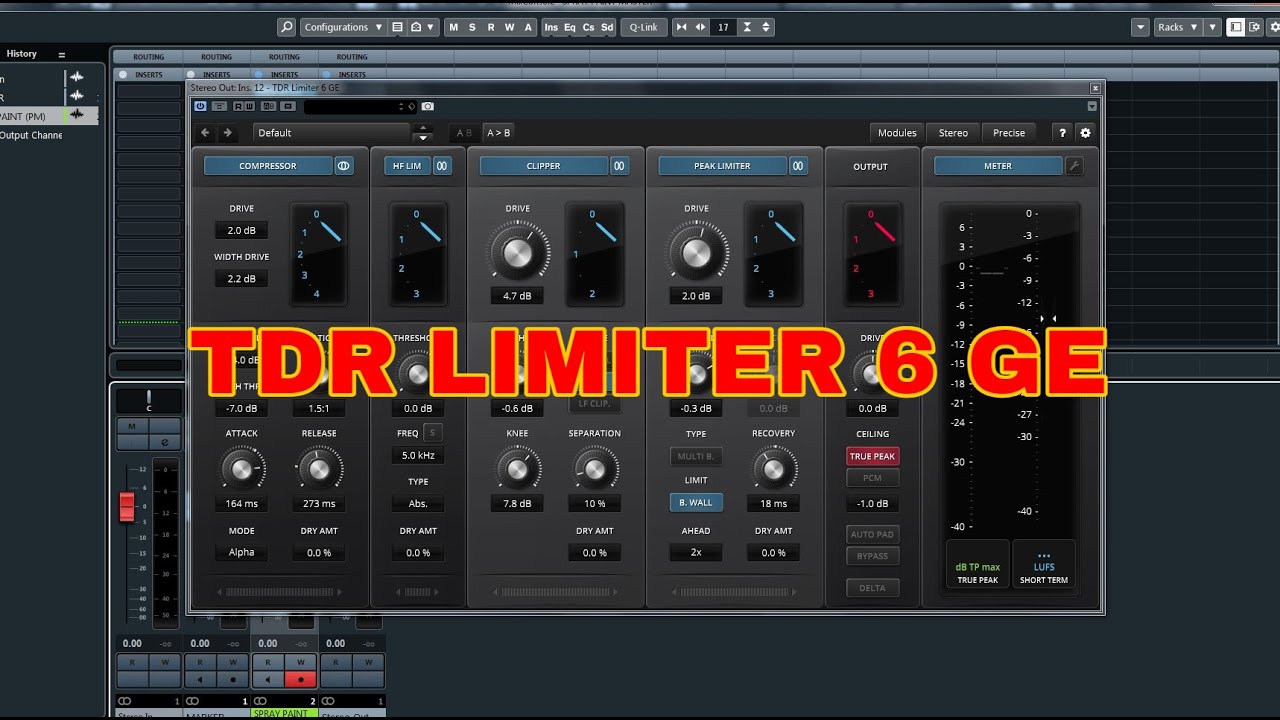This screenshot has width=1280, height=720.
Task: Click HF LIM link icon
Action: (441, 166)
